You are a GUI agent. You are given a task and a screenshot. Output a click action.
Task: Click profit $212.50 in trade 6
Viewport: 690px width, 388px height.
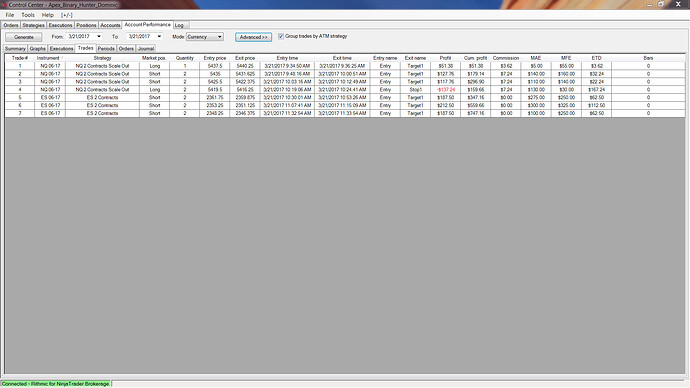pyautogui.click(x=445, y=106)
